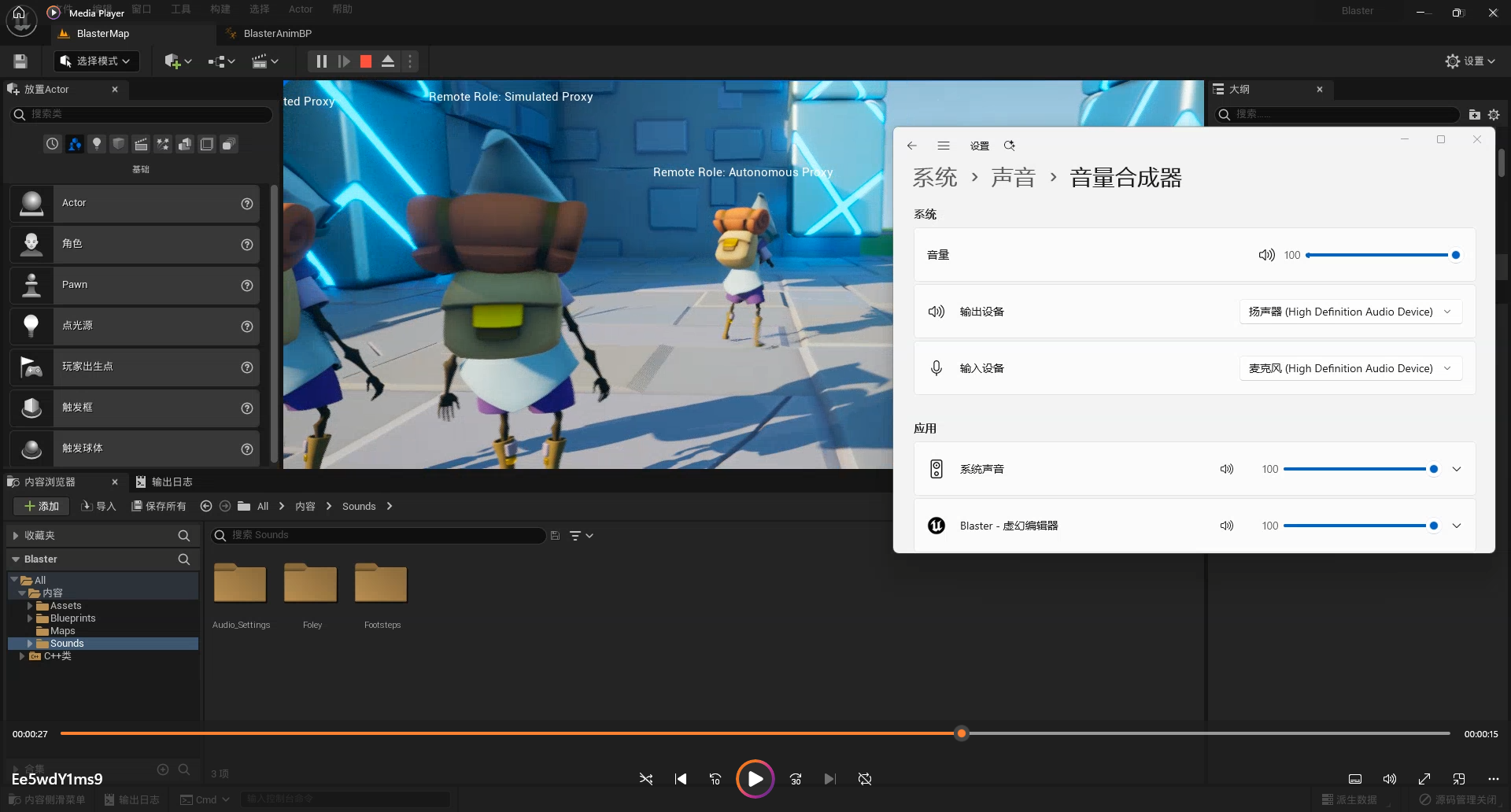
Task: Expand the Assets folder in the tree
Action: 30,606
